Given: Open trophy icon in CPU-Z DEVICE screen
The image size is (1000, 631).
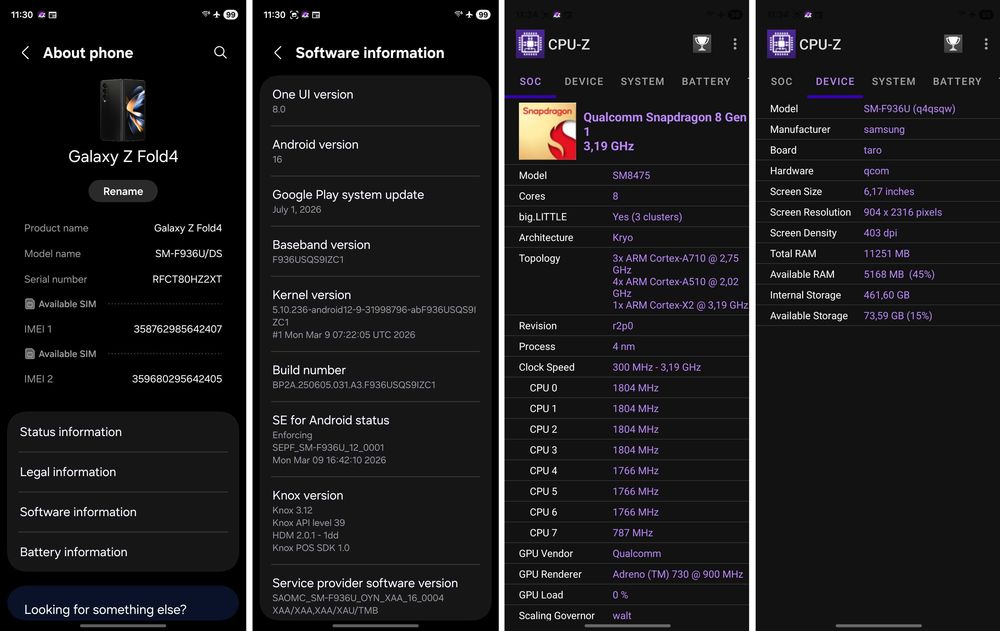Looking at the screenshot, I should coord(953,44).
